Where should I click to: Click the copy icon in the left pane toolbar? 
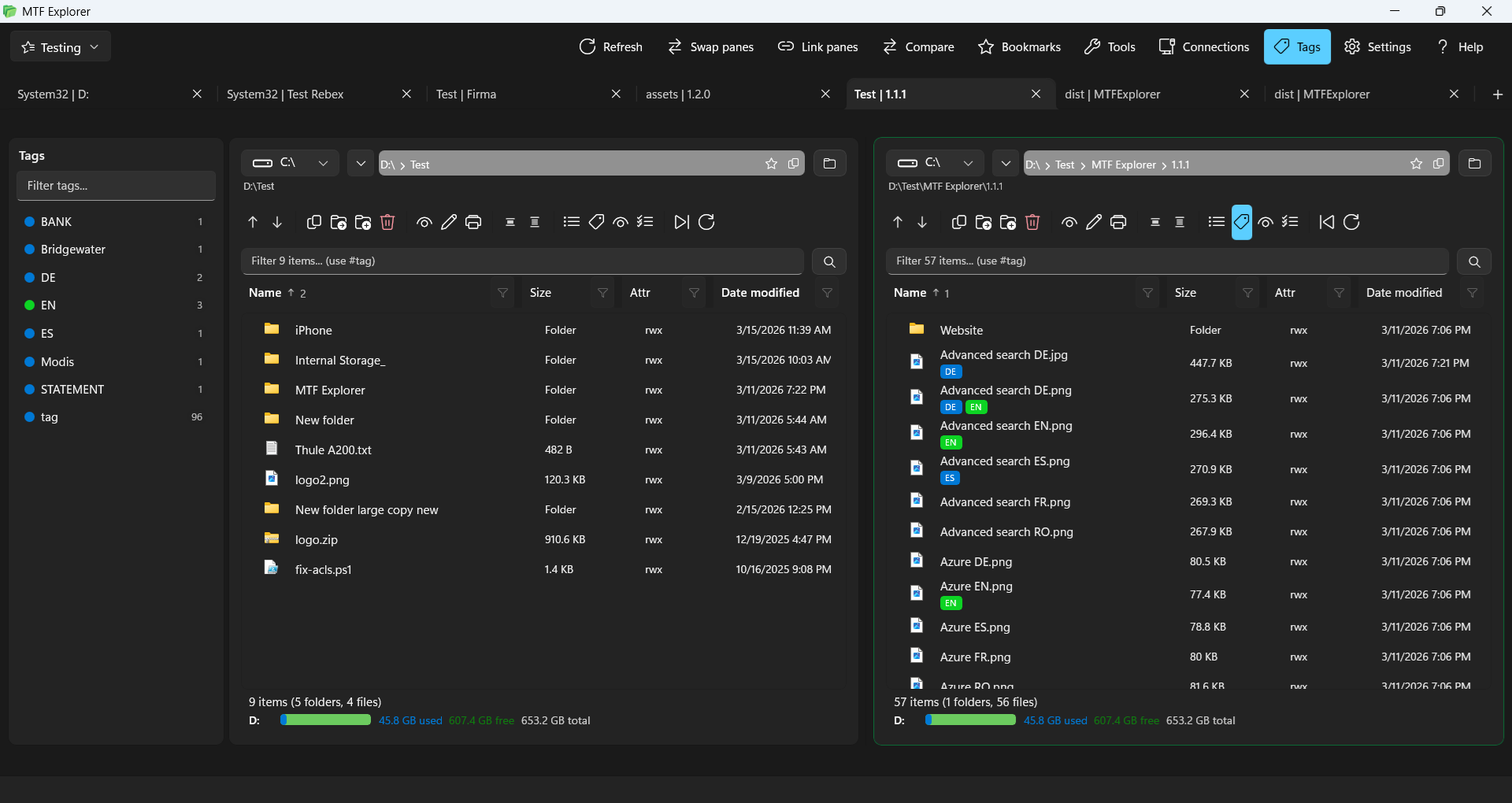[313, 222]
